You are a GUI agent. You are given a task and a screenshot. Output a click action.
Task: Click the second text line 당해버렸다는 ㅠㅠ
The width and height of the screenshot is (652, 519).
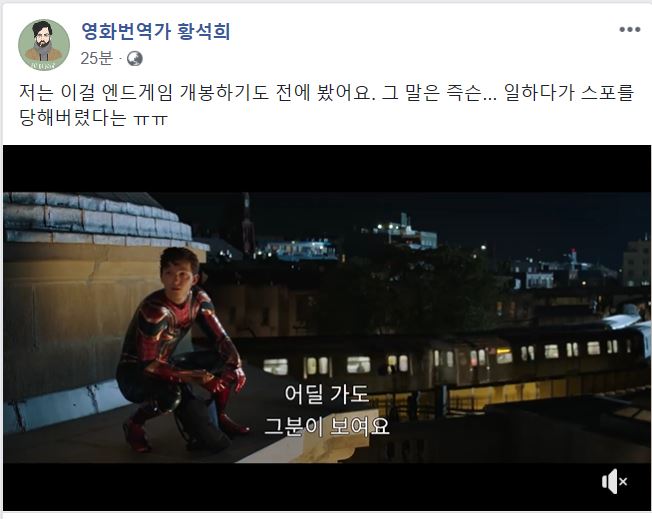coord(93,118)
